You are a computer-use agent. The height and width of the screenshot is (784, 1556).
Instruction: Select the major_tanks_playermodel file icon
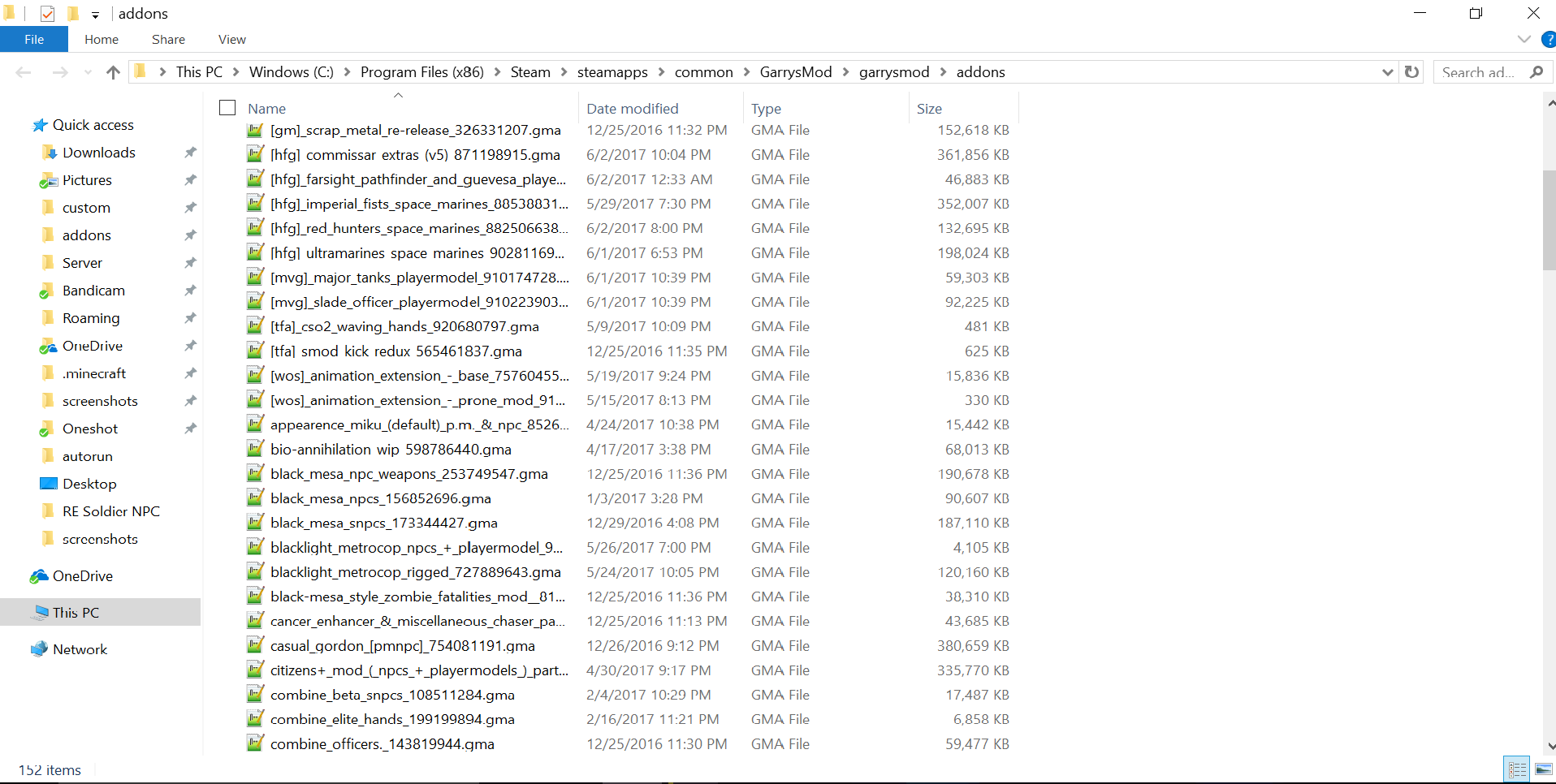coord(255,278)
